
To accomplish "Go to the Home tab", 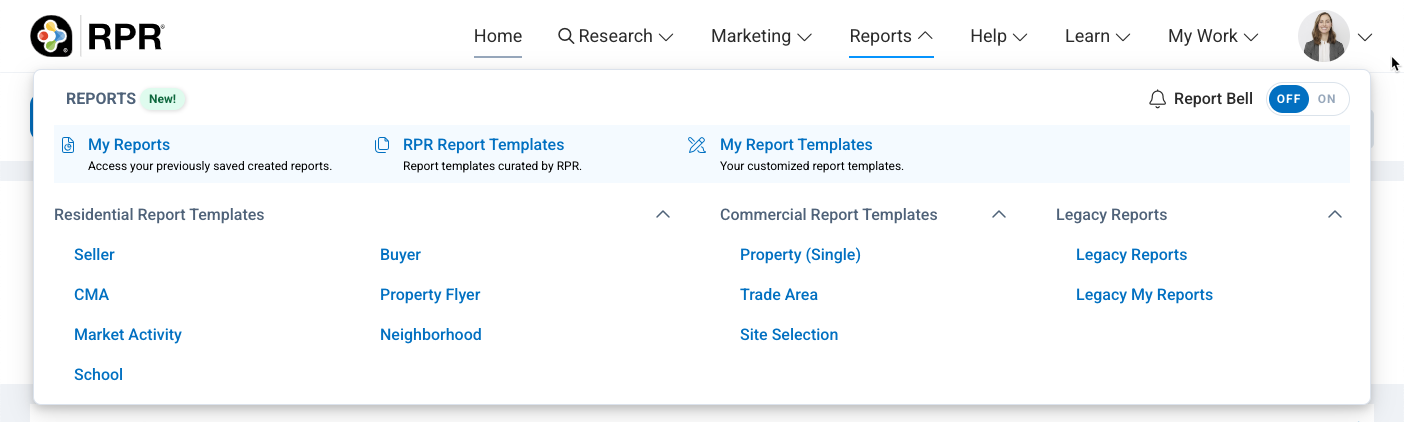I will pyautogui.click(x=497, y=36).
